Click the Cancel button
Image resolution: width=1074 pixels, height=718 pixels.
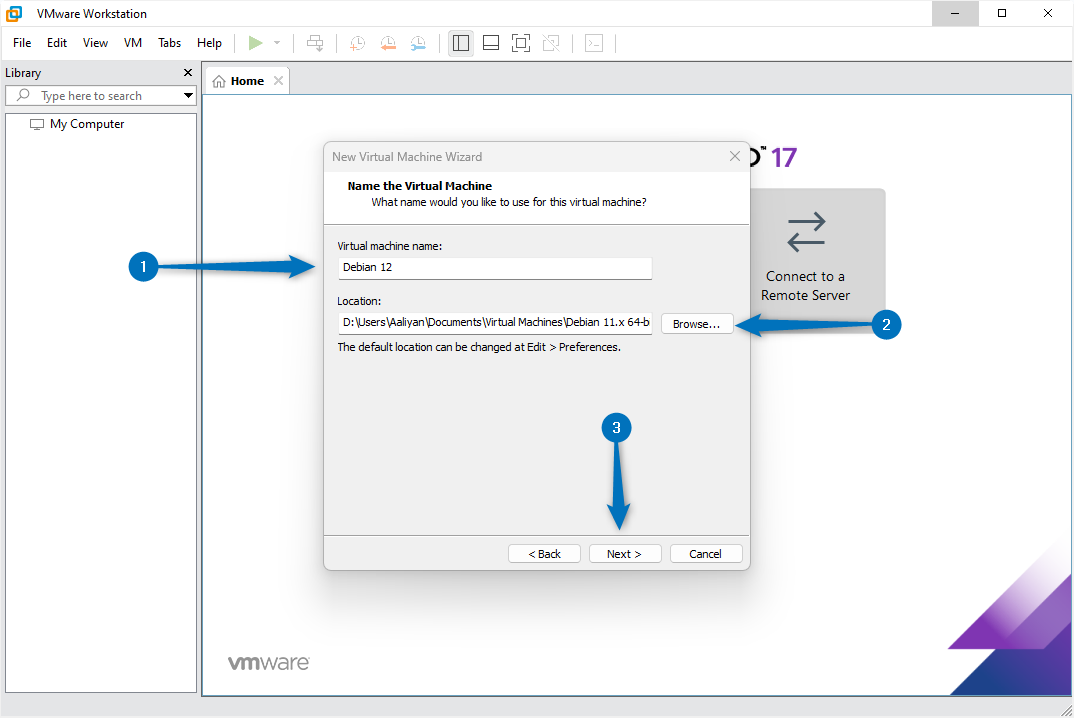[x=706, y=553]
